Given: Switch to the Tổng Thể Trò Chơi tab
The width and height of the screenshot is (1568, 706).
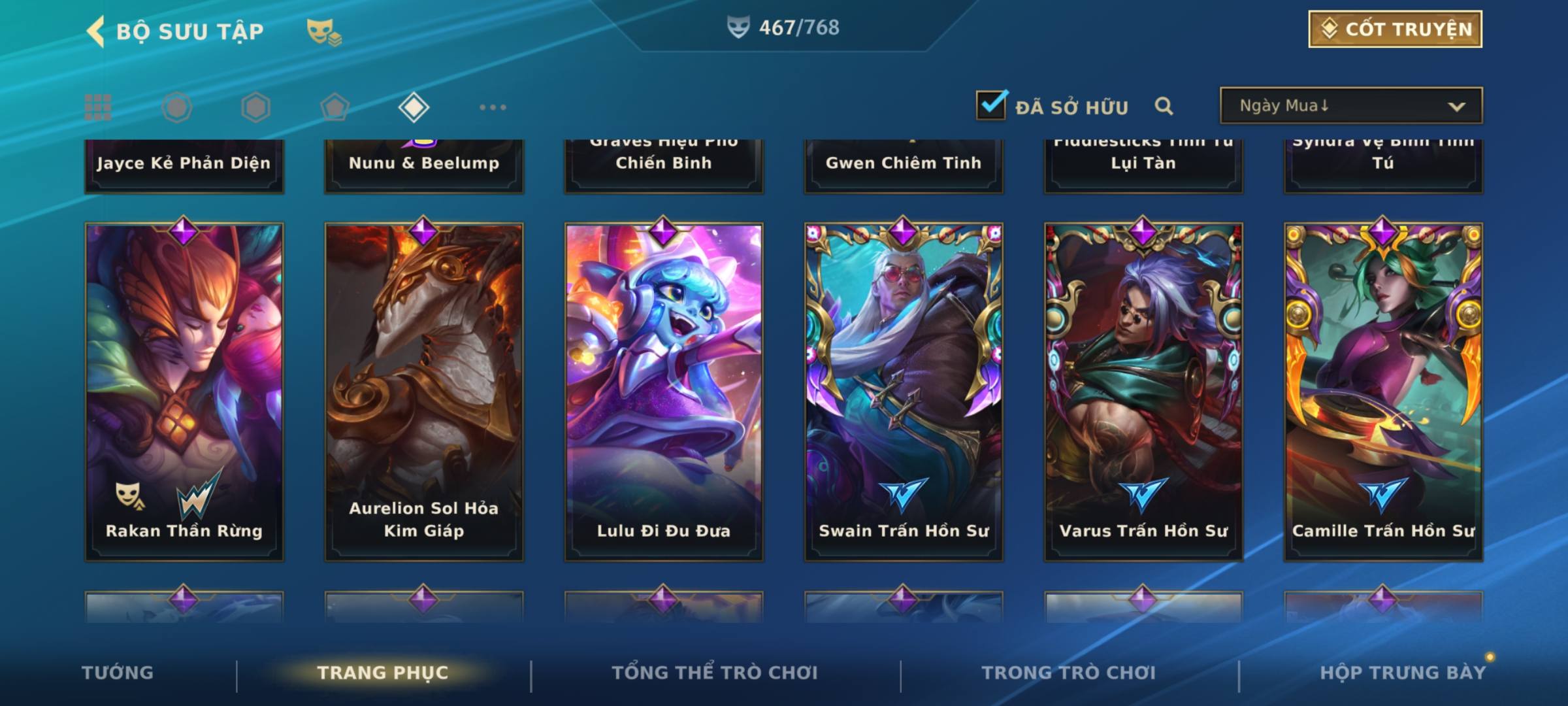Looking at the screenshot, I should (715, 672).
